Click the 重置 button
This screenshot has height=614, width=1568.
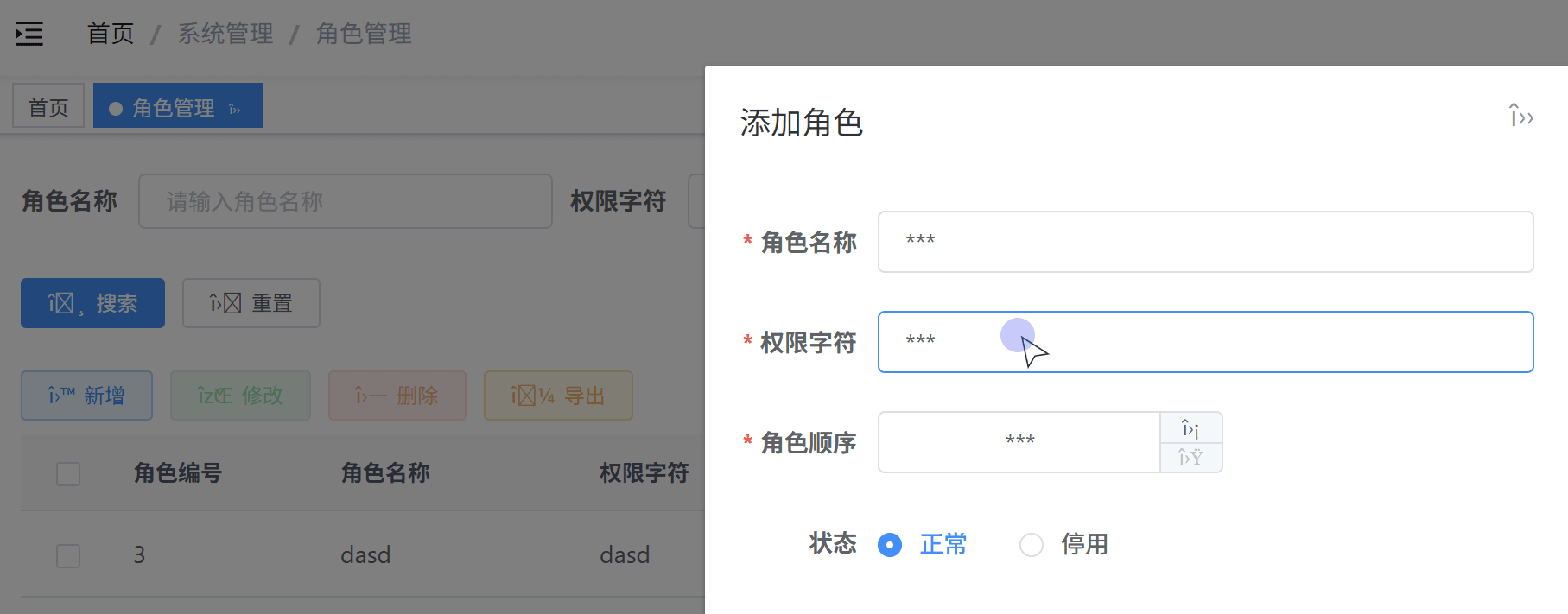(251, 303)
